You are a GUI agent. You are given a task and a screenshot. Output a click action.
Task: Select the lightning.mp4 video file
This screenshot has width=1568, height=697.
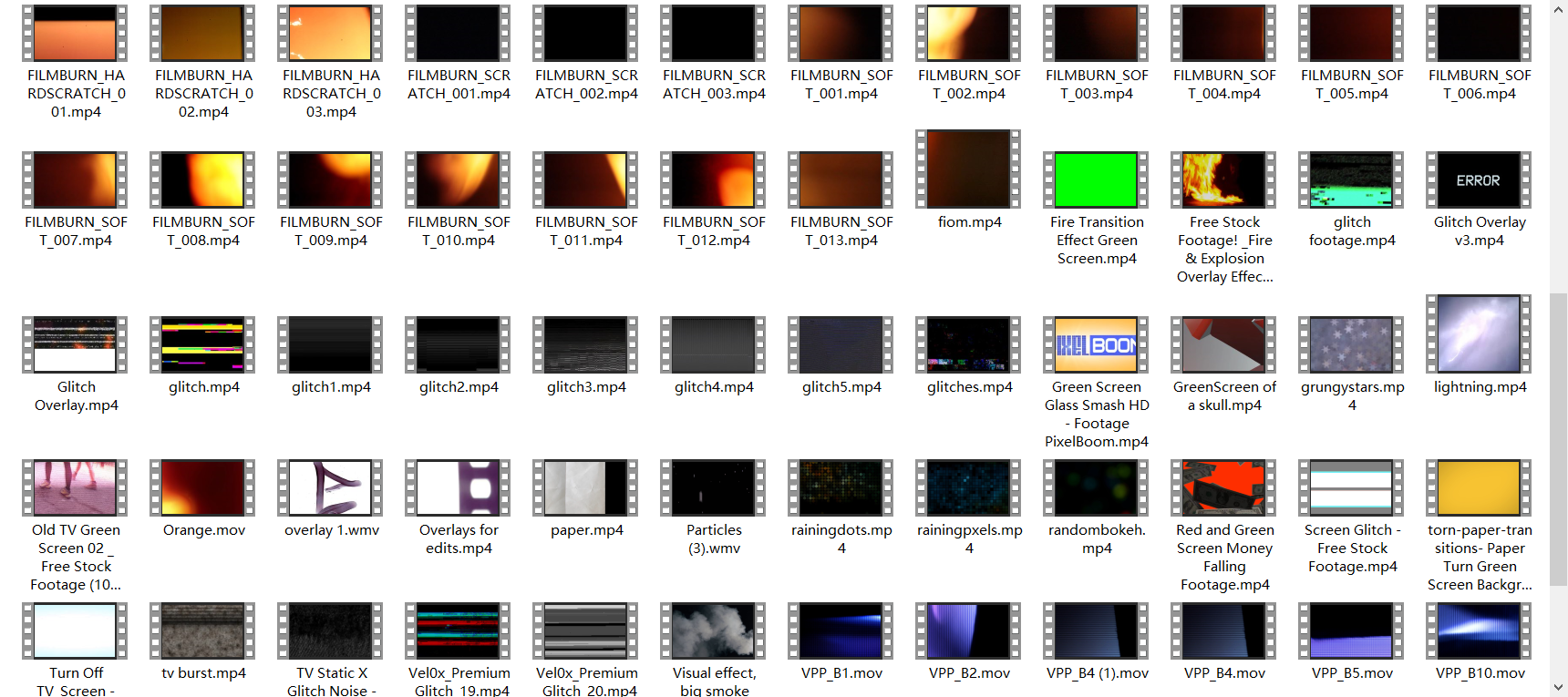pyautogui.click(x=1479, y=334)
